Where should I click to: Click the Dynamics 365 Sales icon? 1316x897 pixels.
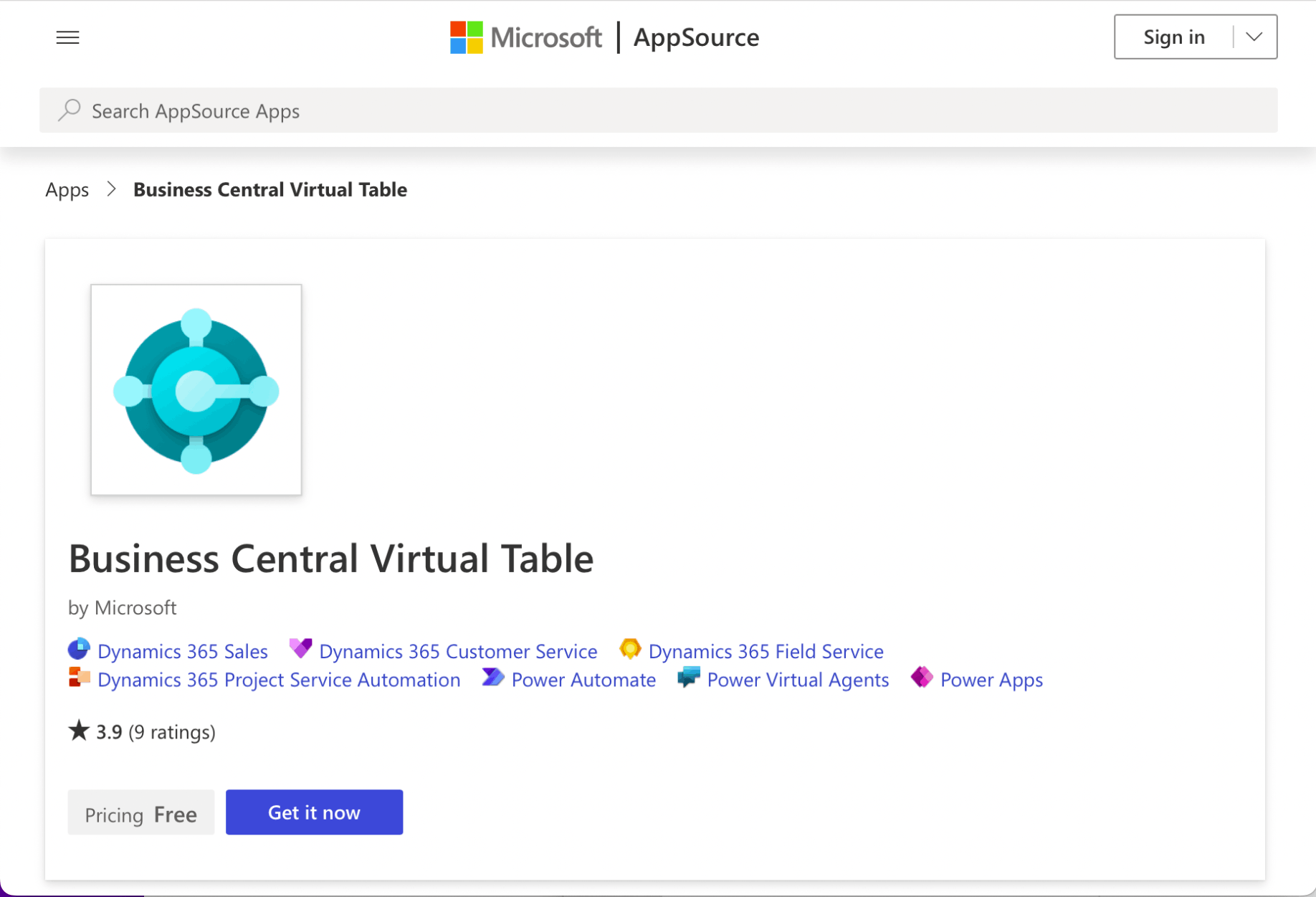(79, 650)
